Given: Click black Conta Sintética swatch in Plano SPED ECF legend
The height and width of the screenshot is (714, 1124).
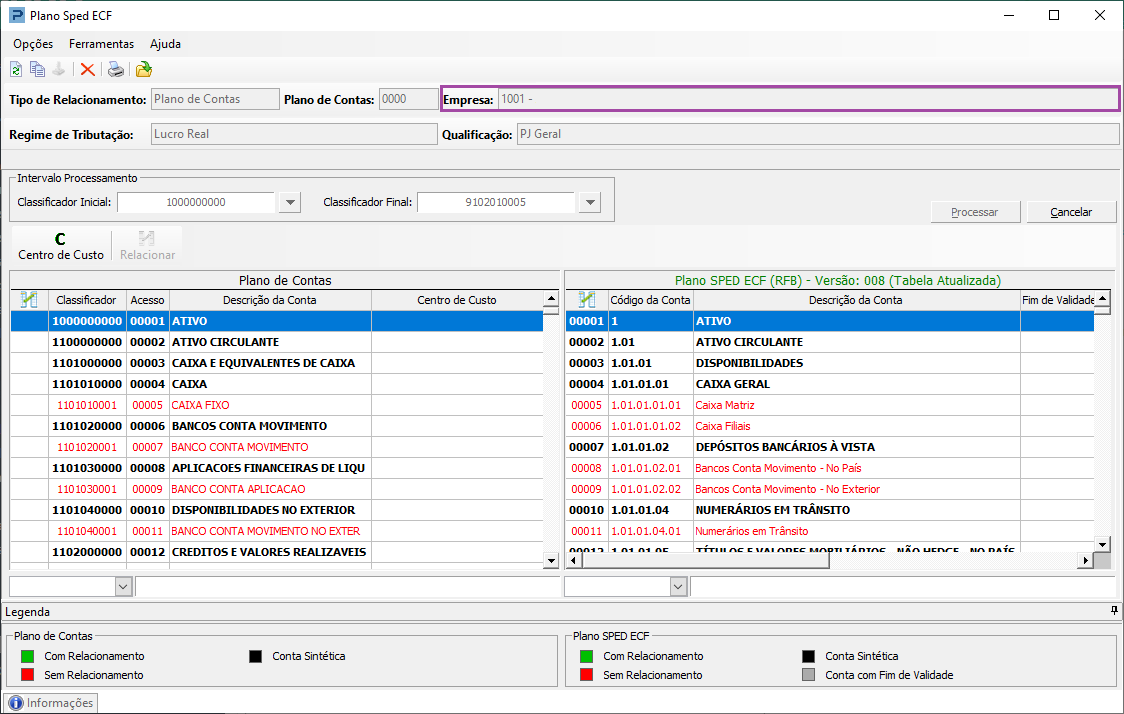Looking at the screenshot, I should pos(809,656).
